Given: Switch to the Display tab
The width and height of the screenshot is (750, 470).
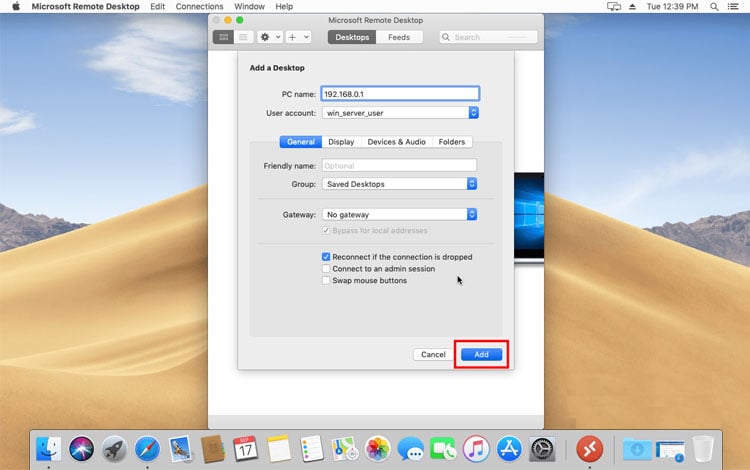Looking at the screenshot, I should coord(341,142).
